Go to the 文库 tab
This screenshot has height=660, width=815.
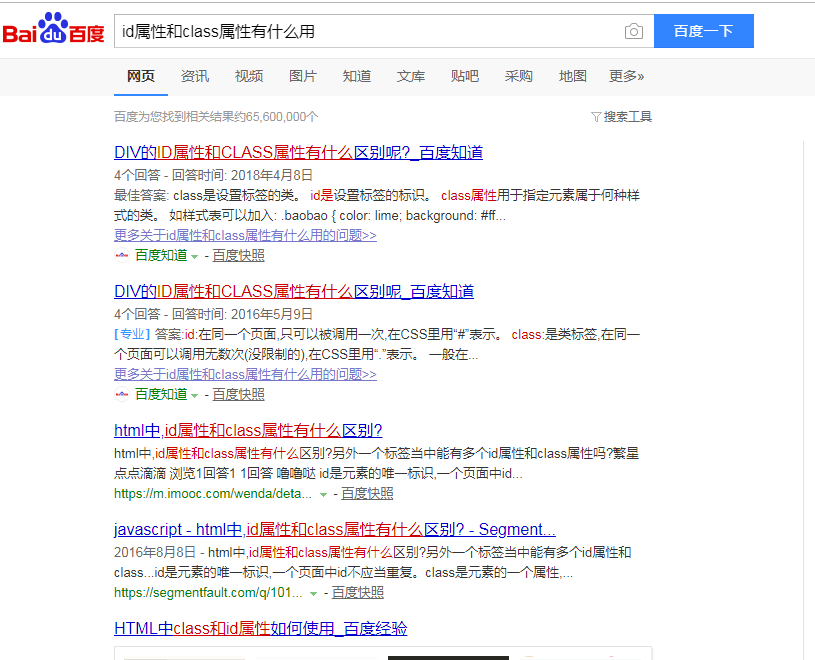tap(411, 76)
